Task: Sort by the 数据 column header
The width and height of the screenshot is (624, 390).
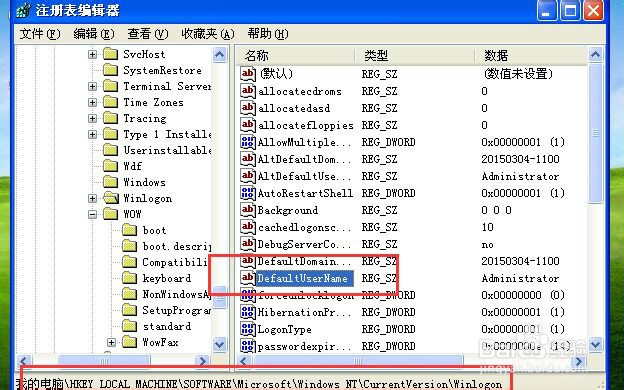Action: pos(531,55)
